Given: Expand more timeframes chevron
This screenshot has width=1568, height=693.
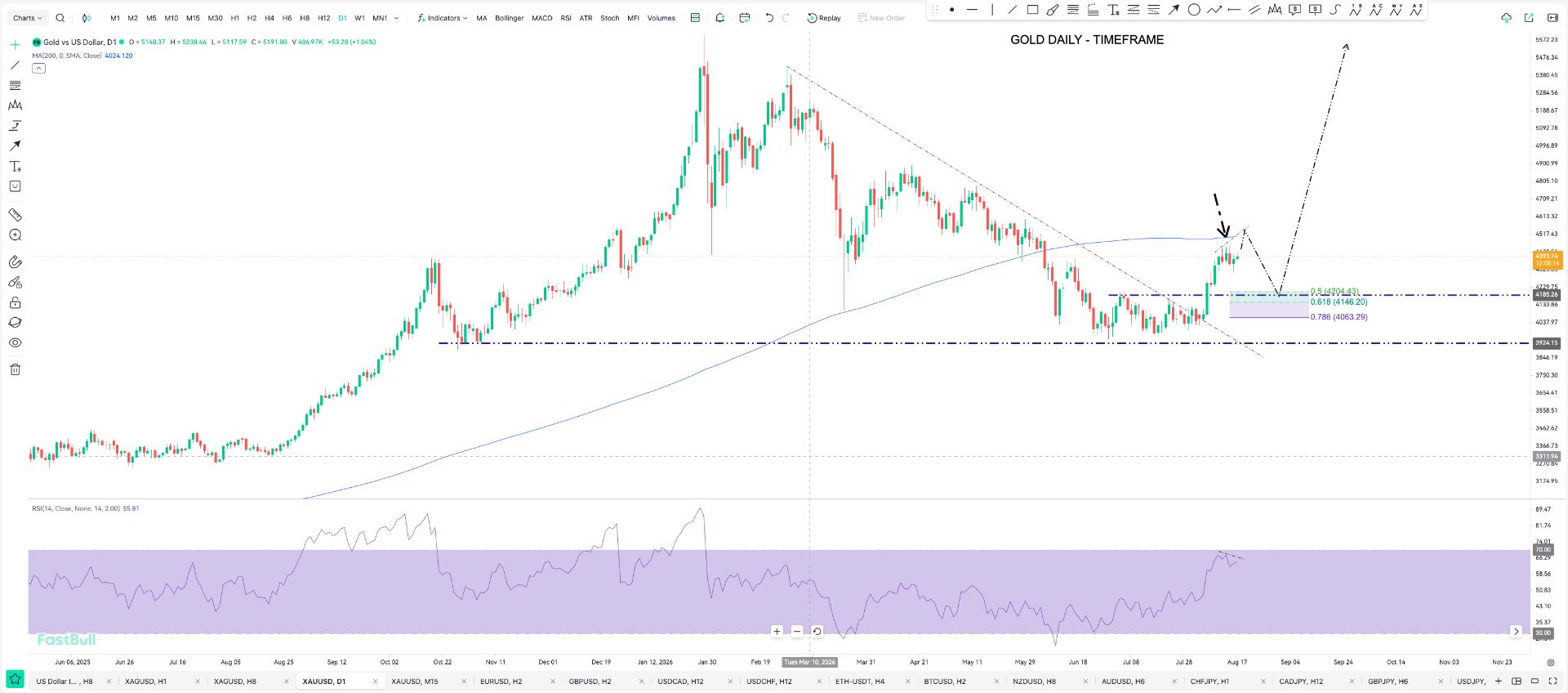Looking at the screenshot, I should click(397, 18).
